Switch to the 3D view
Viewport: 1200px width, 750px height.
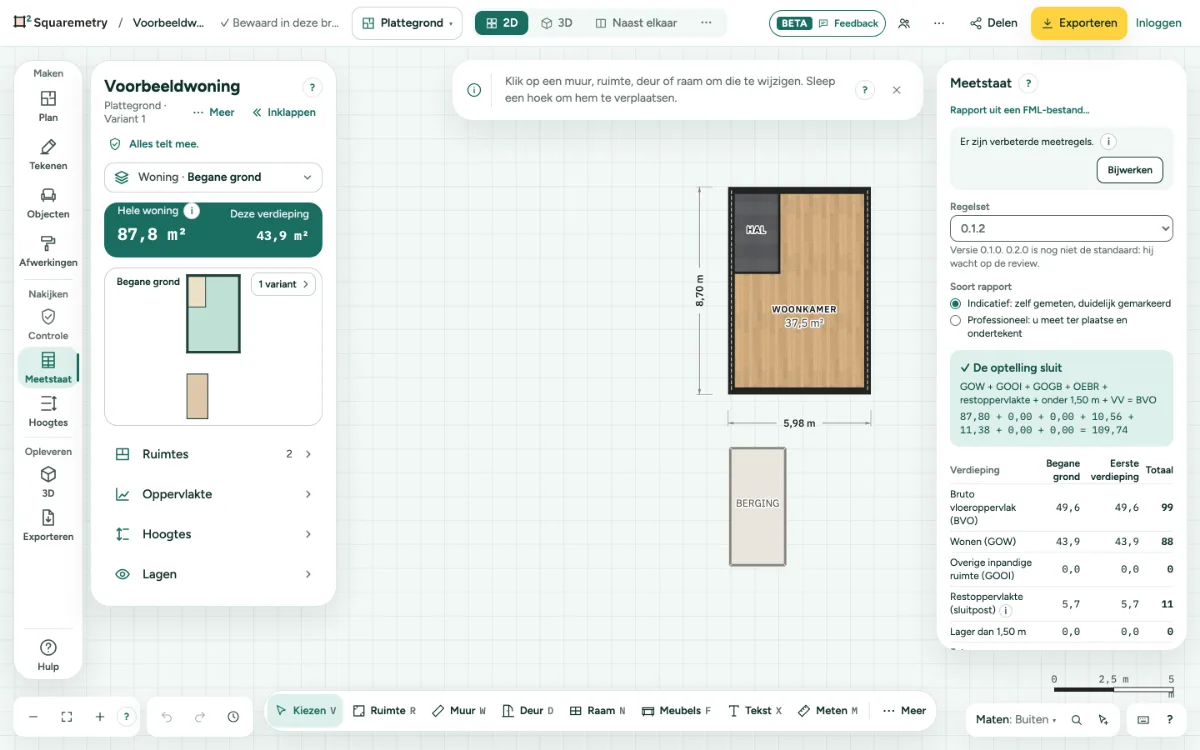557,23
